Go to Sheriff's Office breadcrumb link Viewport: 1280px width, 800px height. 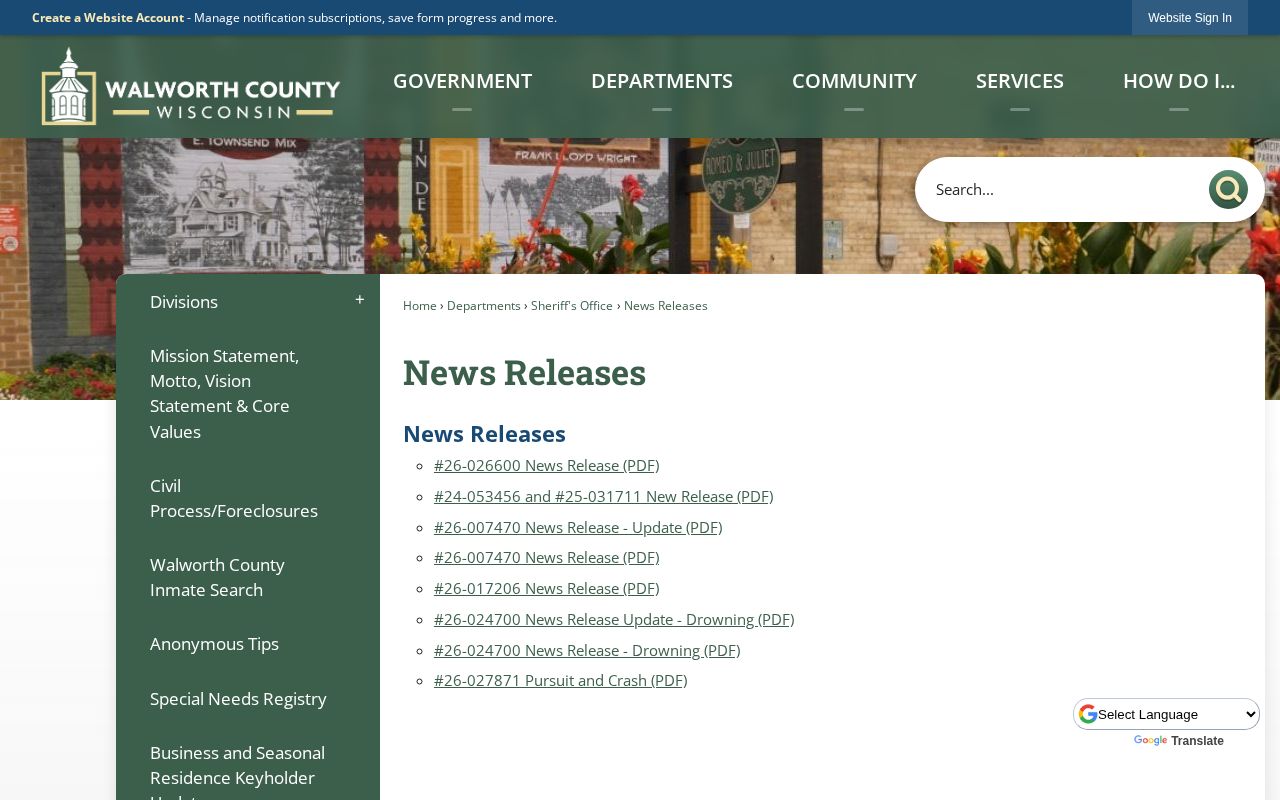click(x=572, y=306)
